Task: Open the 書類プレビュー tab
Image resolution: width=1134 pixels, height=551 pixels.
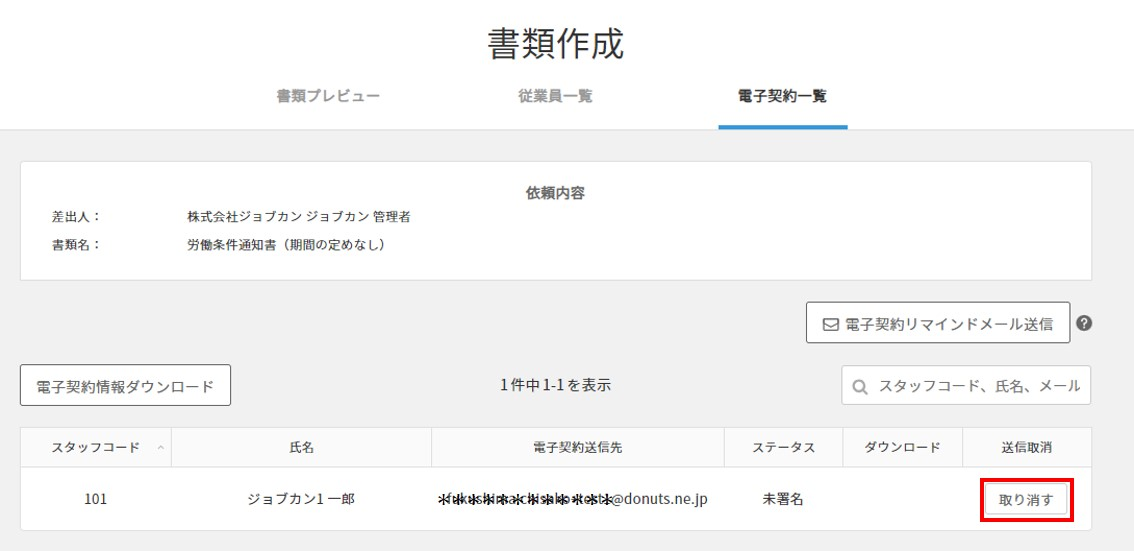Action: click(328, 97)
